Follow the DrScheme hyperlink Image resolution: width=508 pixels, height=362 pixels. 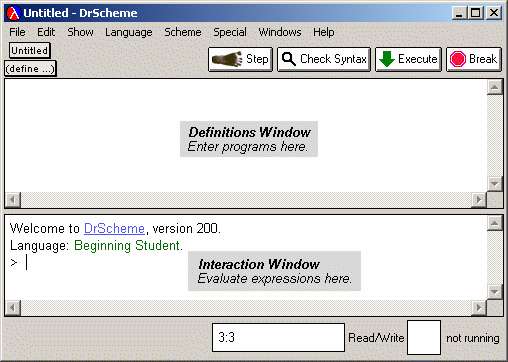pyautogui.click(x=114, y=229)
